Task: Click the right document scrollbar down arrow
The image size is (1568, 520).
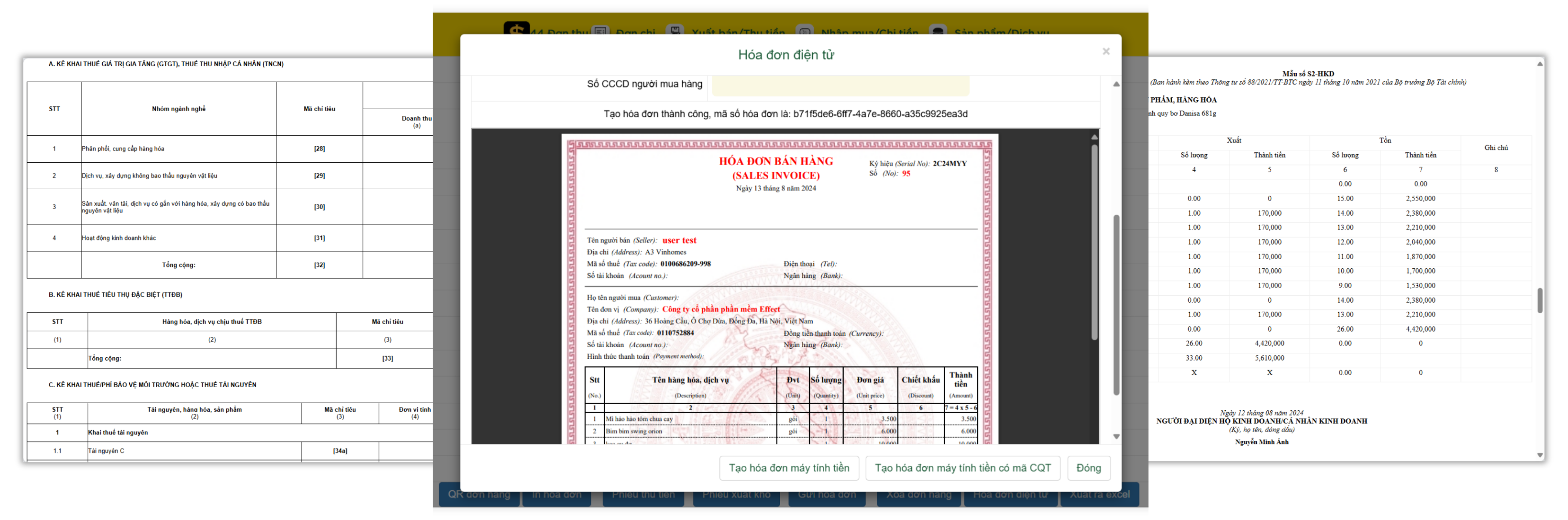Action: pyautogui.click(x=1540, y=455)
